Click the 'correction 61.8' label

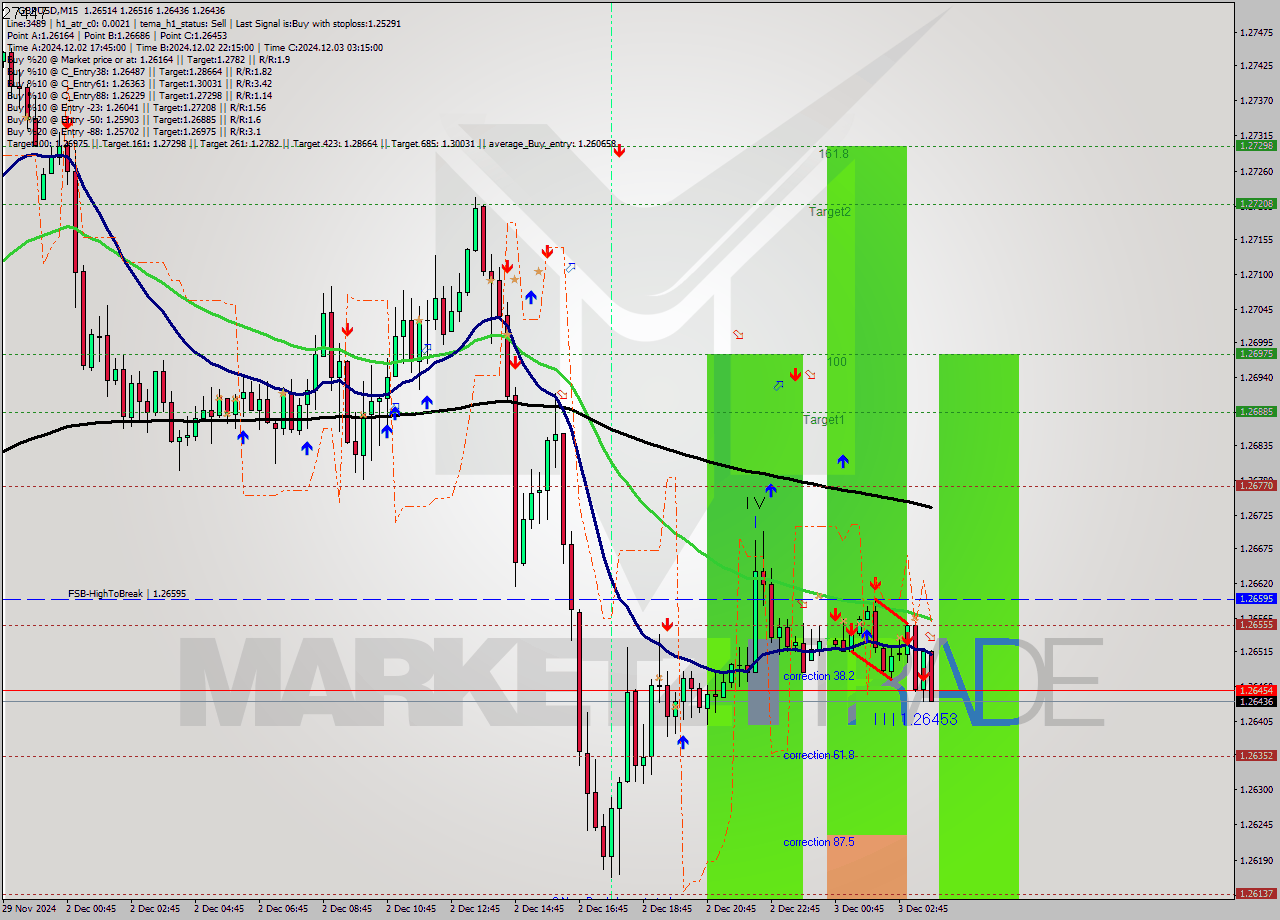tap(819, 755)
